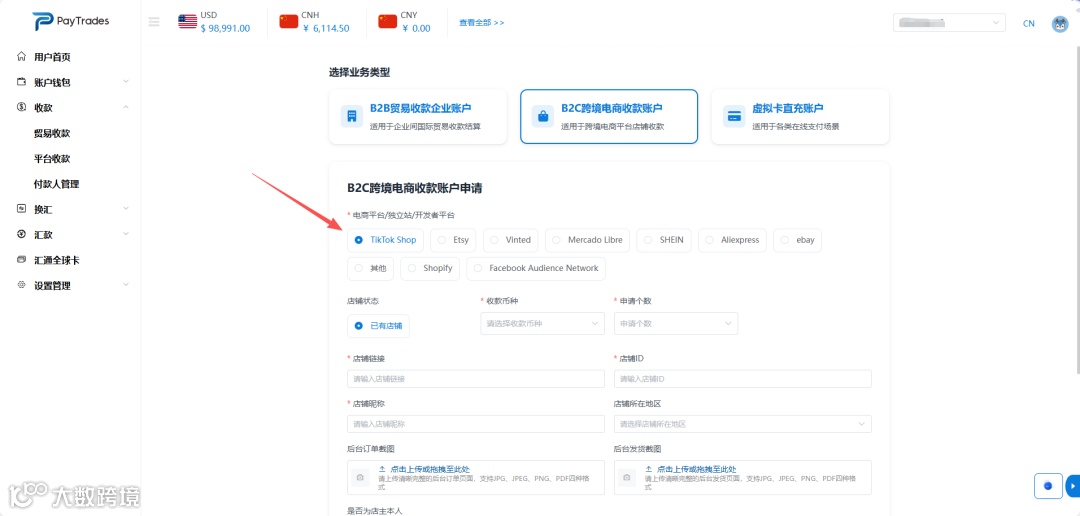Click the 账户钱包 wallet icon
Image resolution: width=1080 pixels, height=516 pixels.
coord(21,82)
